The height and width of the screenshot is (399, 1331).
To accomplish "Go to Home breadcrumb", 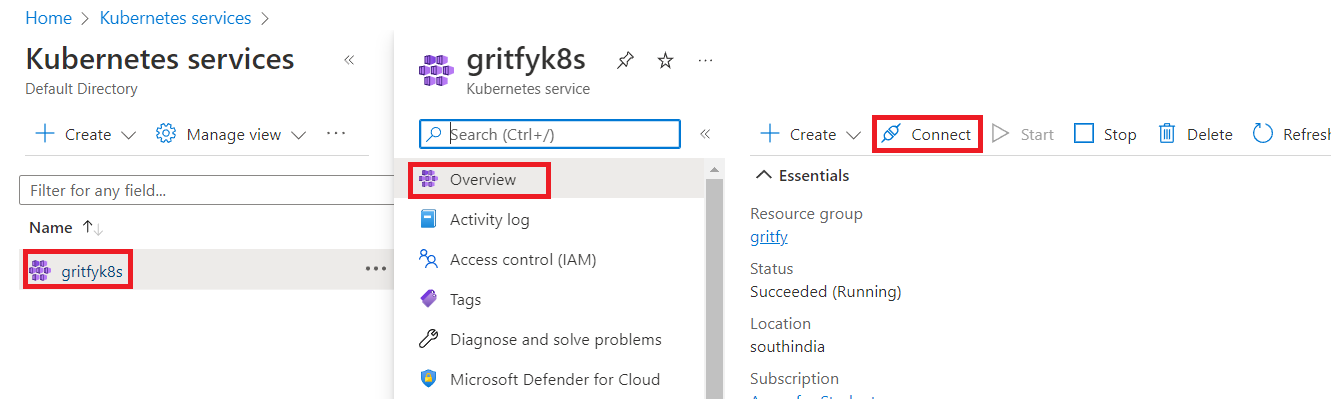I will (48, 18).
